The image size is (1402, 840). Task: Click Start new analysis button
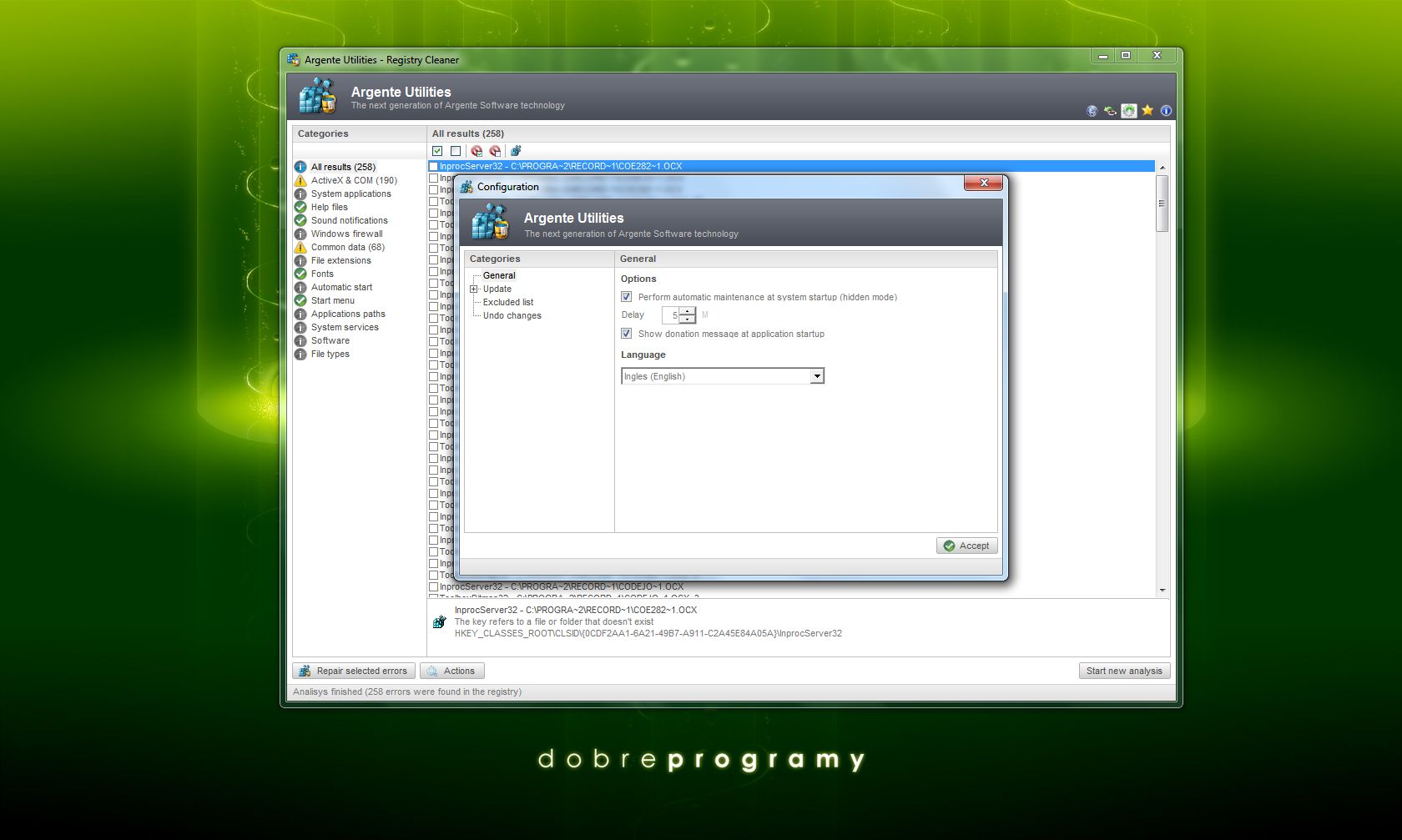(1124, 671)
